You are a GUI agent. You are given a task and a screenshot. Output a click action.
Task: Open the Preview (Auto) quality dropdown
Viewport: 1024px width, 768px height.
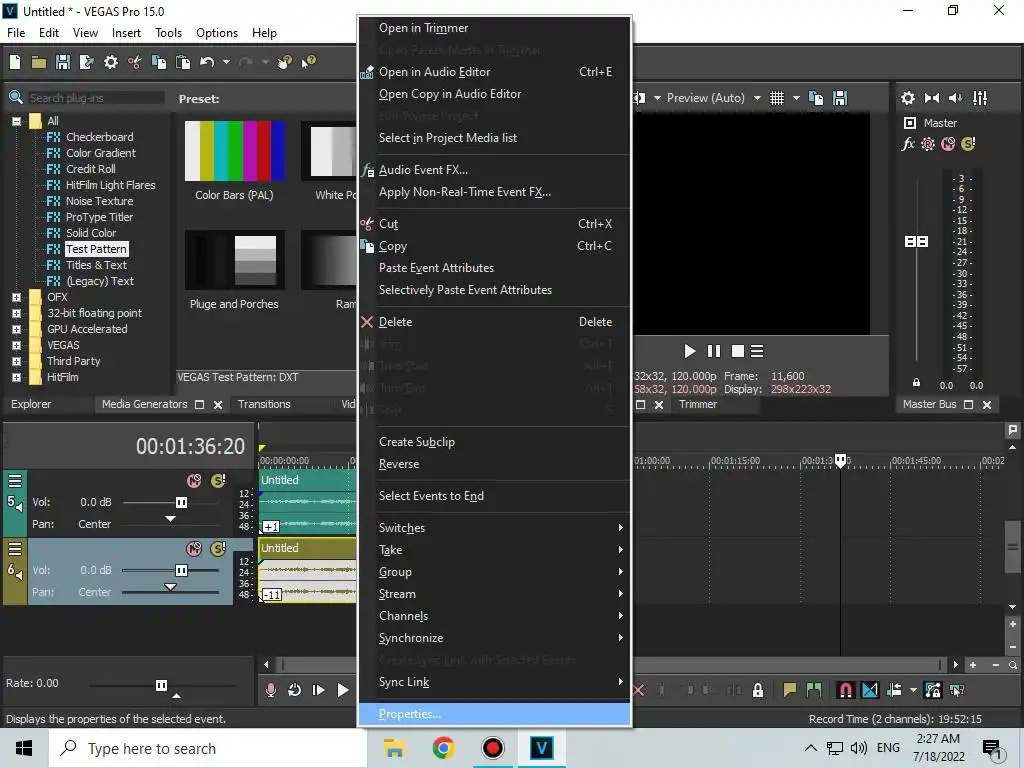[757, 98]
